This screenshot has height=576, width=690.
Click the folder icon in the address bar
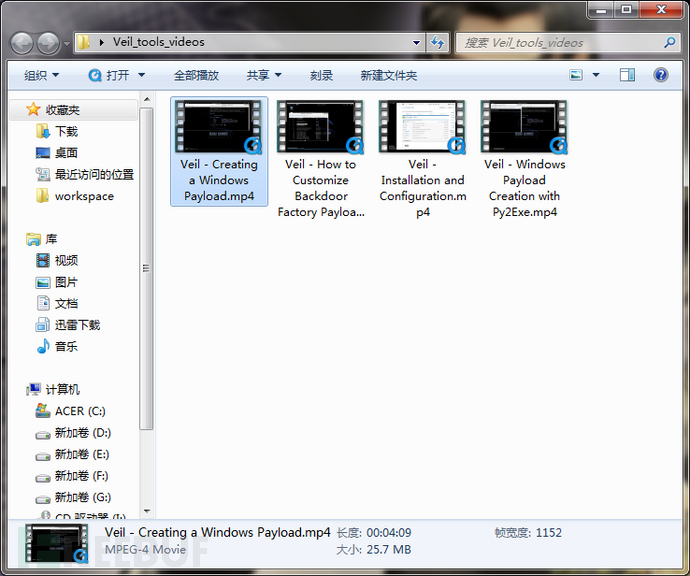click(83, 42)
